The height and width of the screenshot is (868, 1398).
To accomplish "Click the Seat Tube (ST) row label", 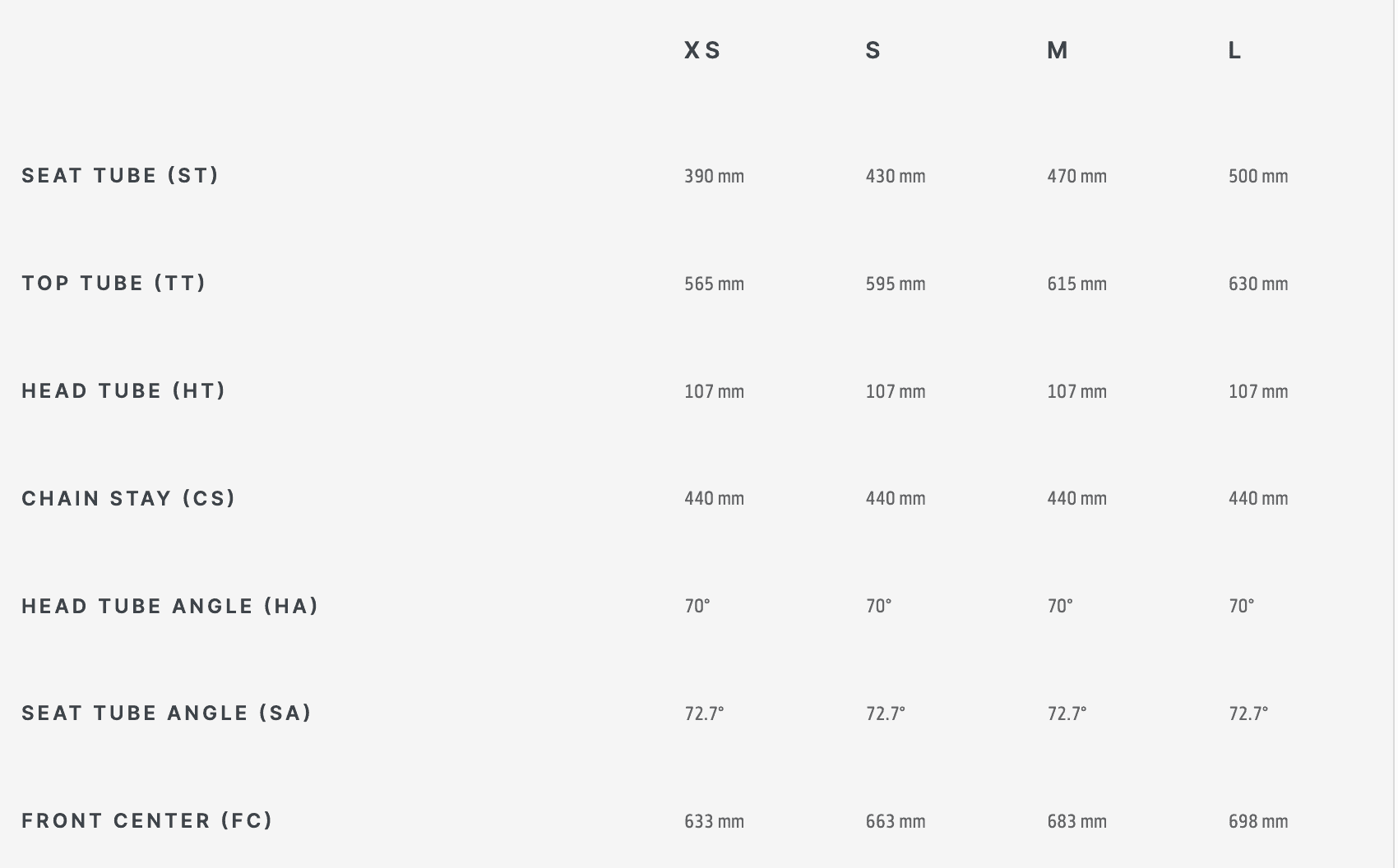I will [120, 176].
